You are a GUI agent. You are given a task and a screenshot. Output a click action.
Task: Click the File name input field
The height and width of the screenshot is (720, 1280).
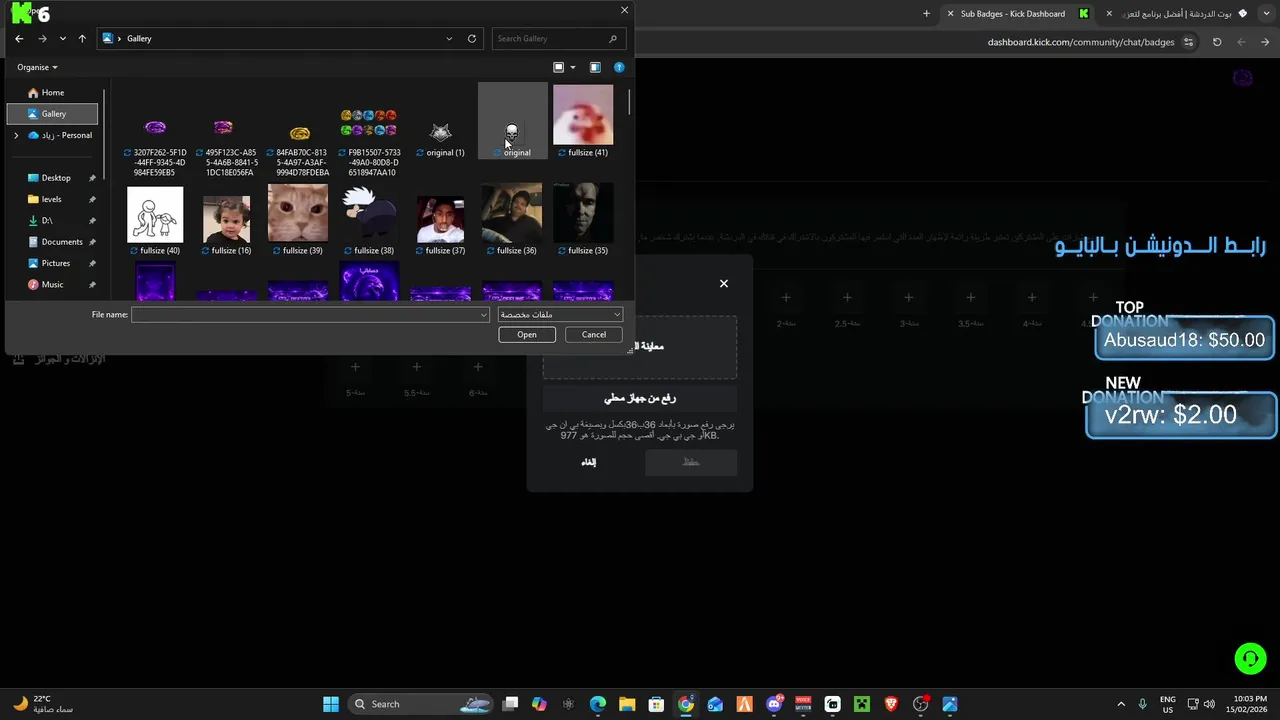pos(310,314)
